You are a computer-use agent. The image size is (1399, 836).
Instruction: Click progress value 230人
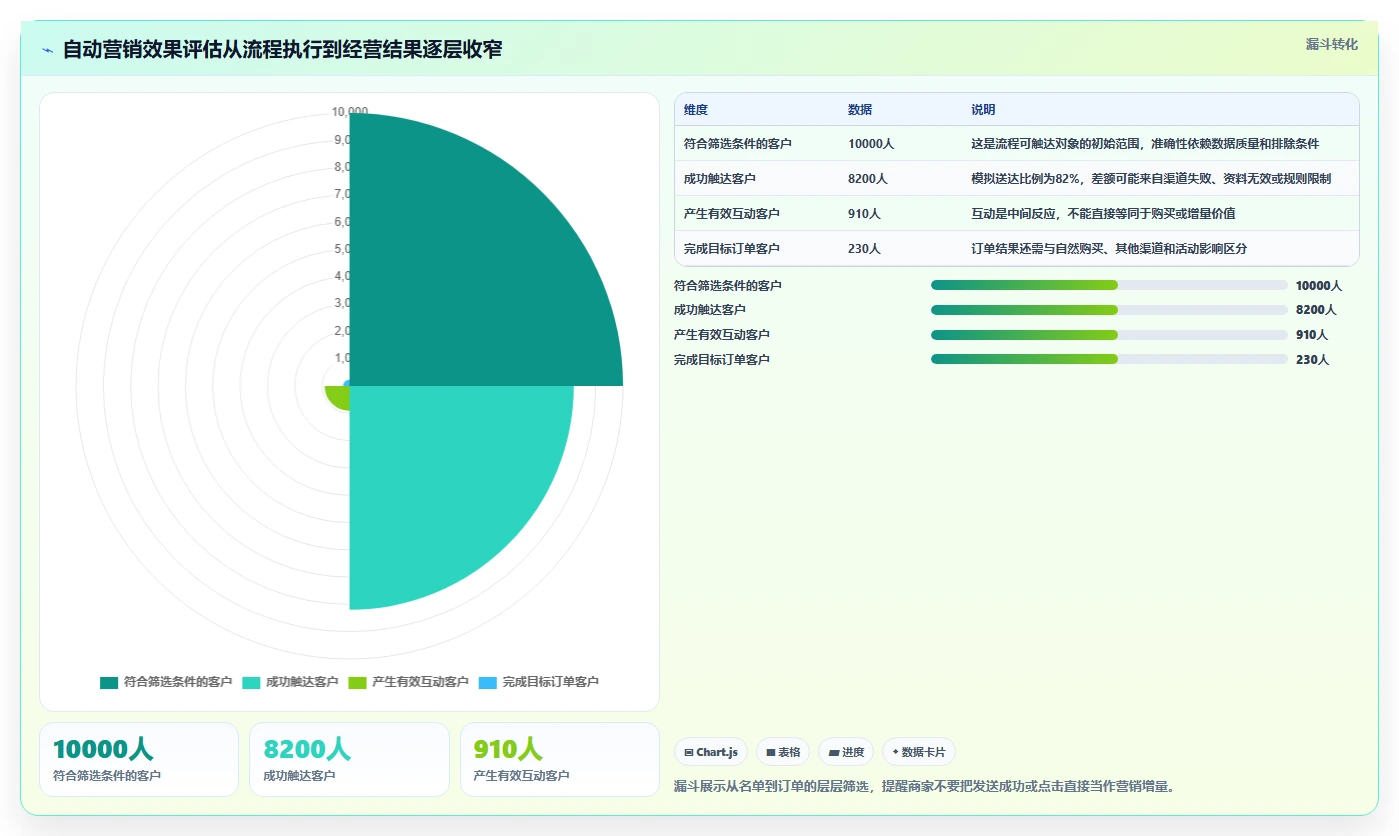(1312, 359)
